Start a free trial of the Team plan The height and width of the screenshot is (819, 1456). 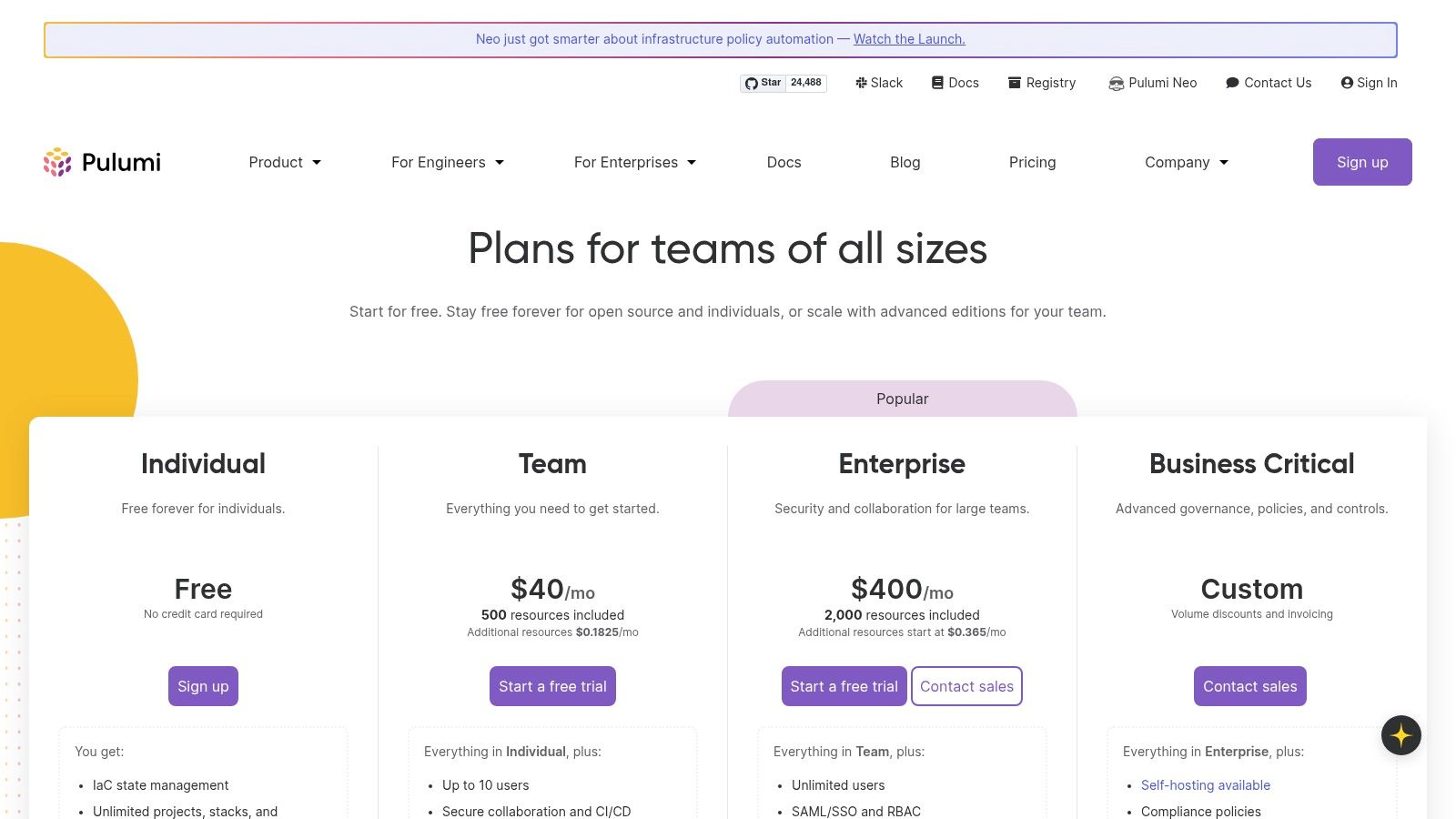coord(552,686)
